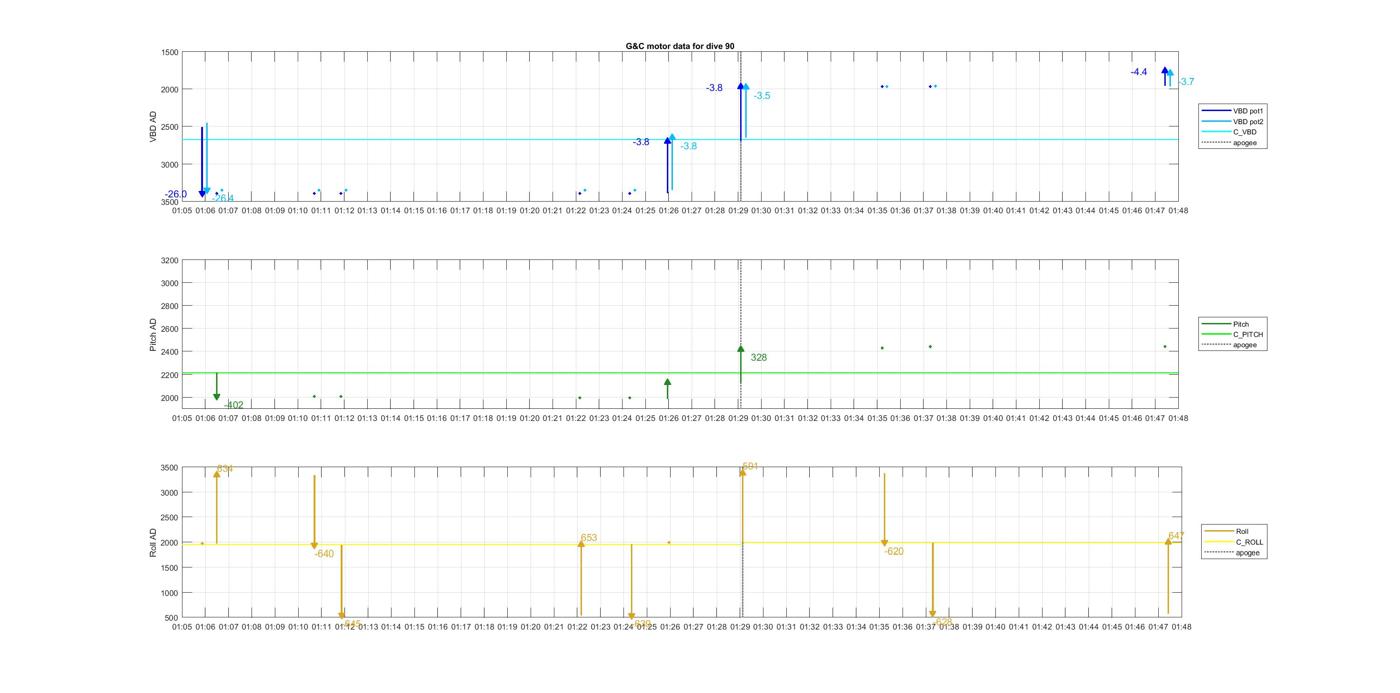Click the dark blue line sample beside VBD pot1

(1216, 111)
